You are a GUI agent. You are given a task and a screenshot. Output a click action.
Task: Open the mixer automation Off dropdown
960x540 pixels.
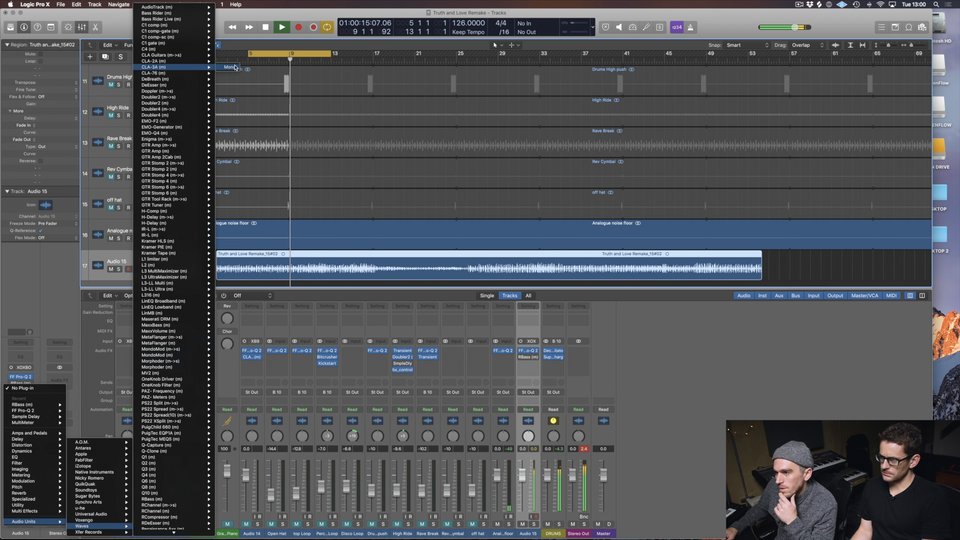pos(251,295)
